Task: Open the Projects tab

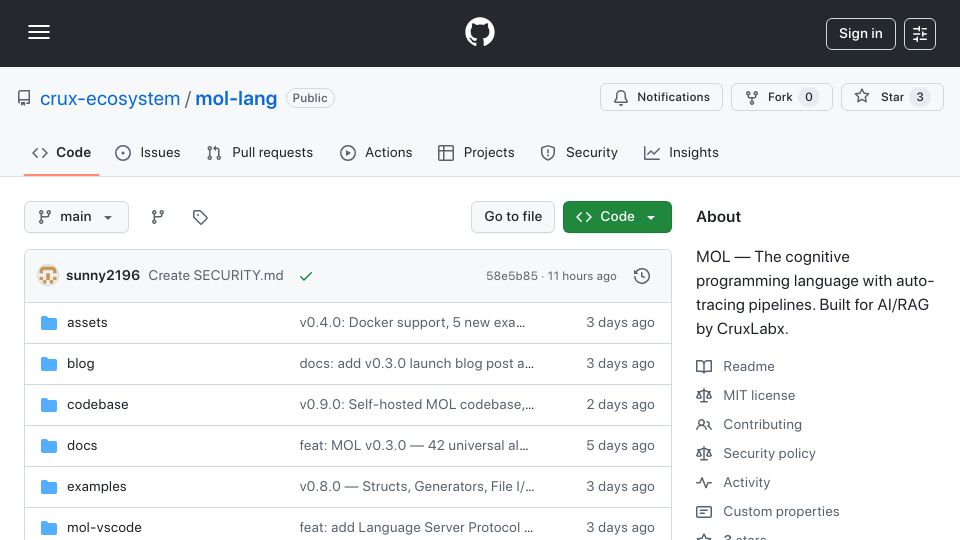Action: [476, 152]
